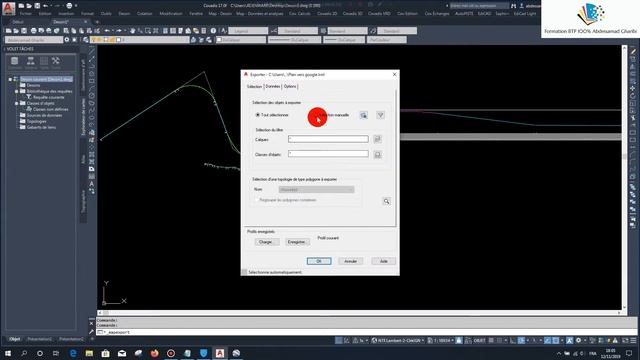Open the layer list dropdown in layers toolbar
This screenshot has height=360, width=640.
click(x=141, y=40)
